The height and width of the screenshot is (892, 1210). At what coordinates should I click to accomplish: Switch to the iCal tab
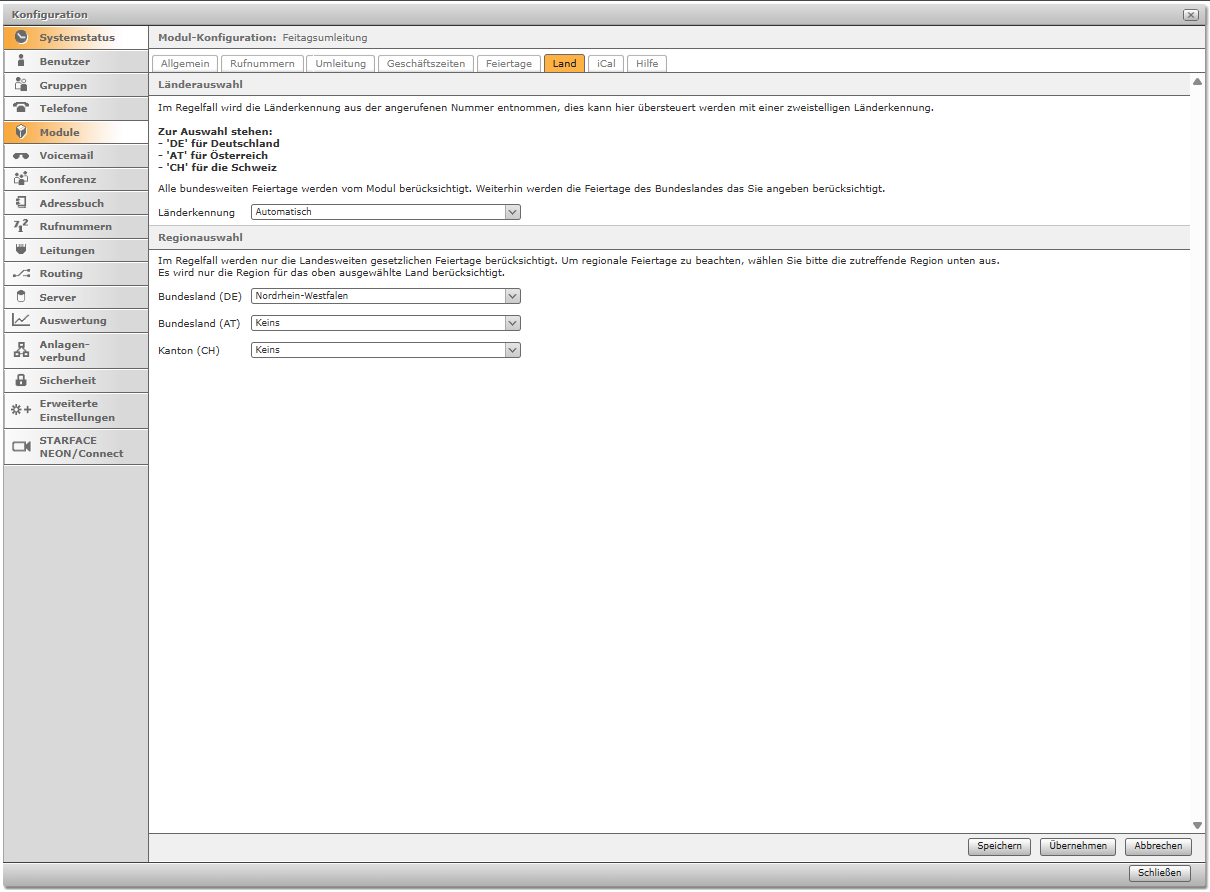(x=606, y=63)
